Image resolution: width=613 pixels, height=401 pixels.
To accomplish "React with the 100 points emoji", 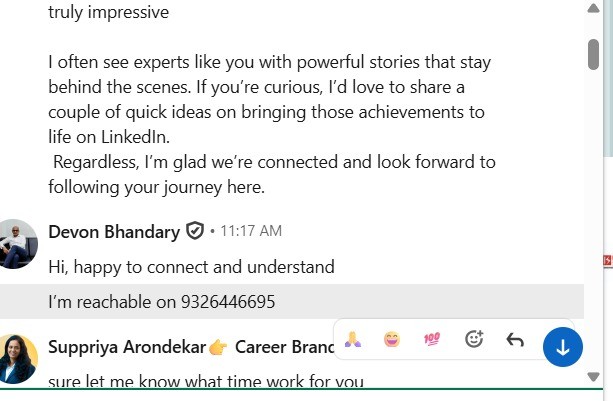I will click(x=433, y=340).
